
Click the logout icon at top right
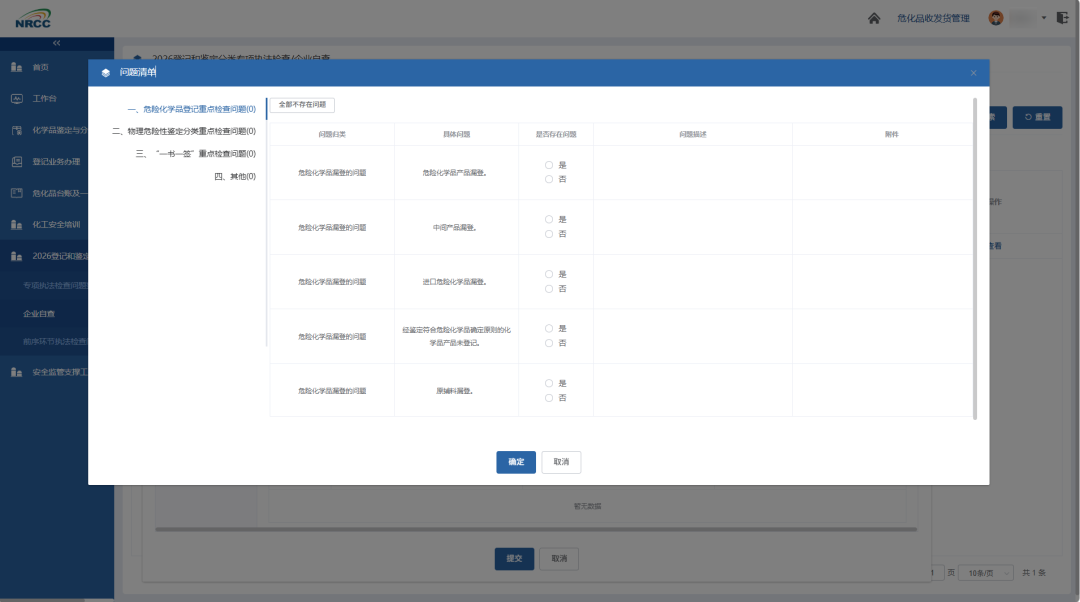coord(1062,18)
